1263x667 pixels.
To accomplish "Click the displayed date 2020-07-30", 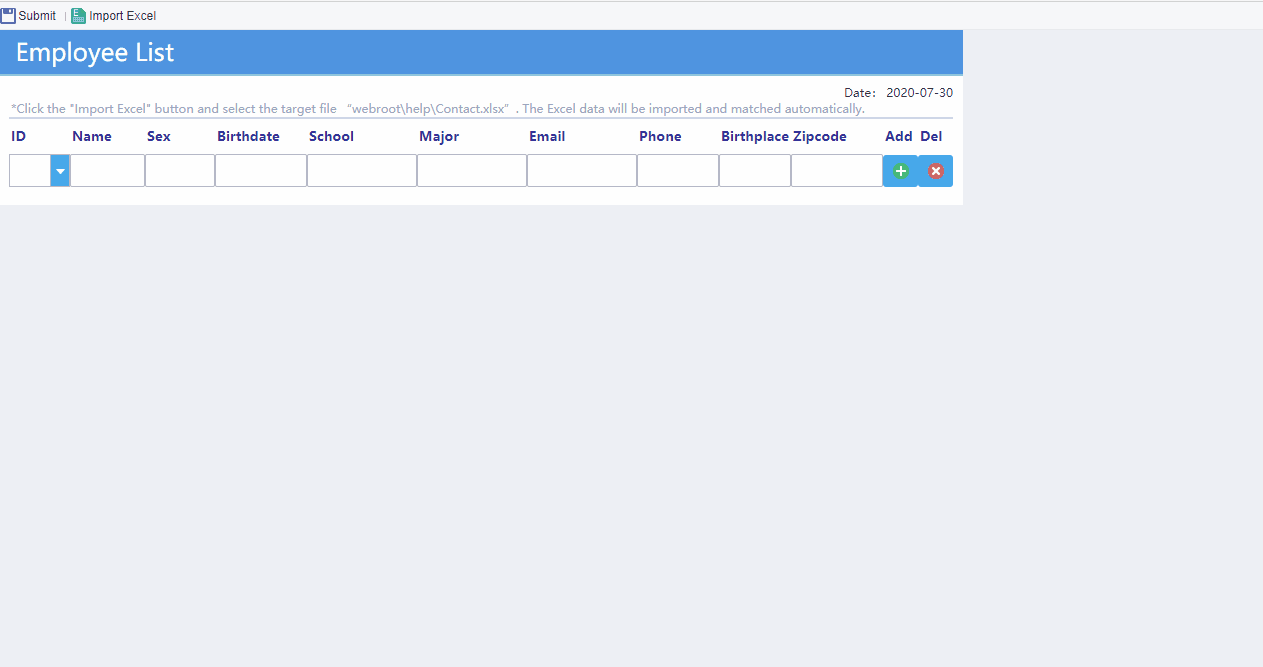I will coord(918,92).
